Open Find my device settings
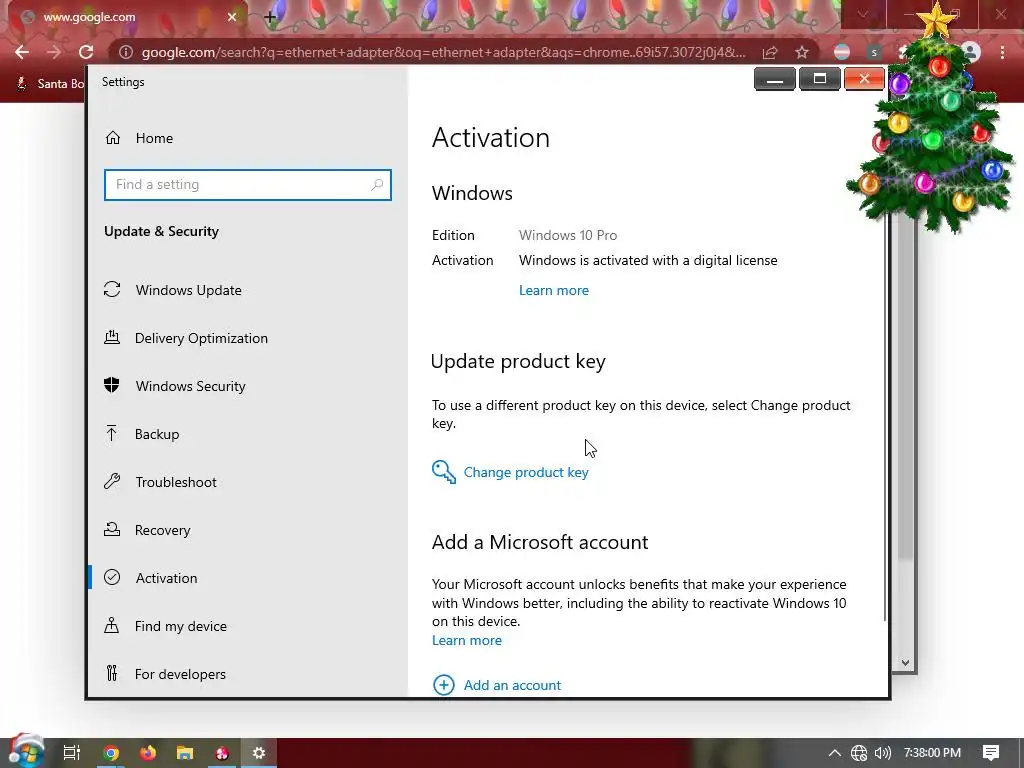 coord(181,626)
